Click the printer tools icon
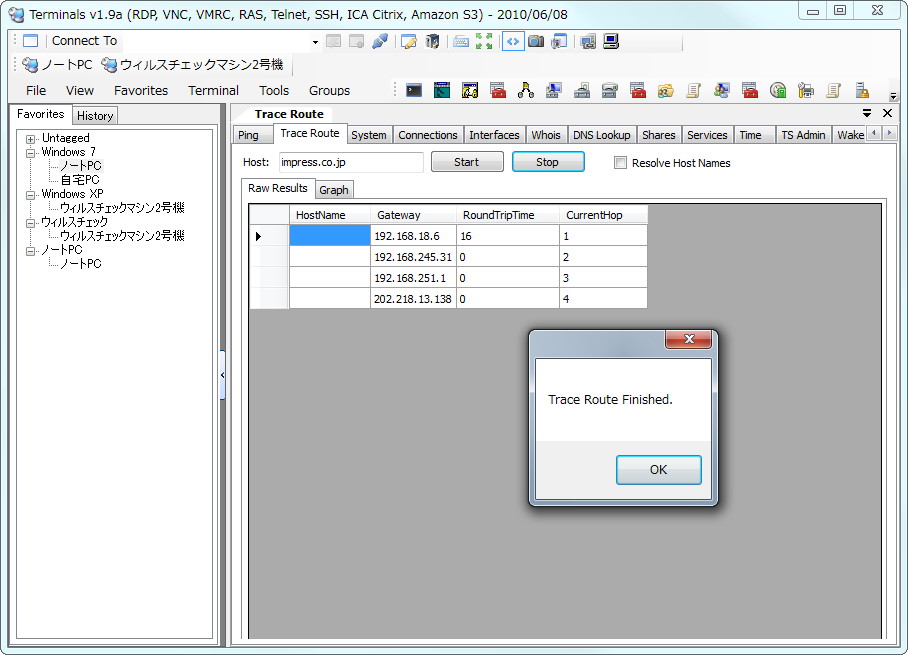This screenshot has height=655, width=908. coord(806,90)
